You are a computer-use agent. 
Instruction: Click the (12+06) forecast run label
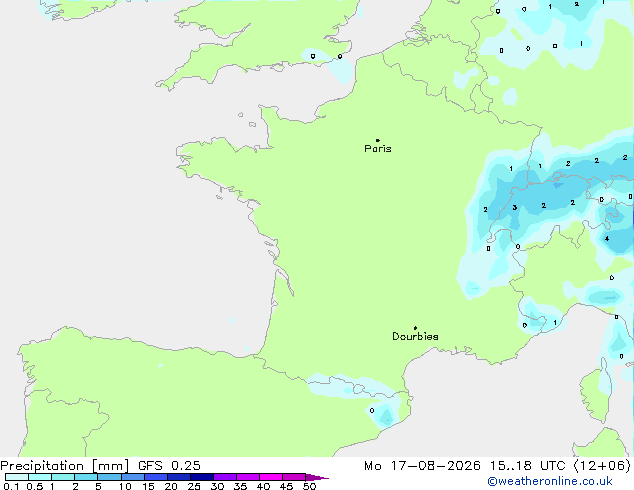tap(602, 466)
